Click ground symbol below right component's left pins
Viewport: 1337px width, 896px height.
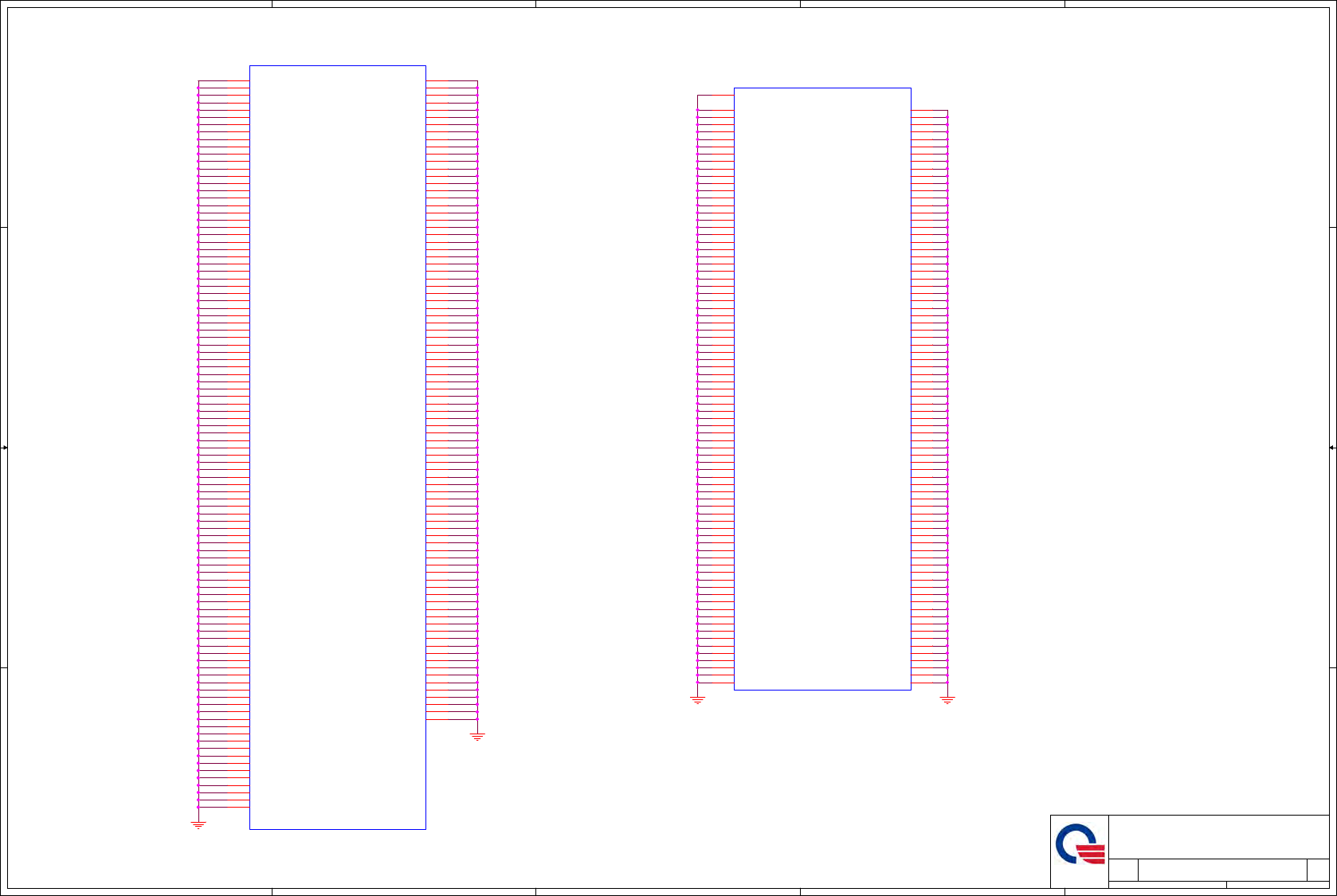697,700
